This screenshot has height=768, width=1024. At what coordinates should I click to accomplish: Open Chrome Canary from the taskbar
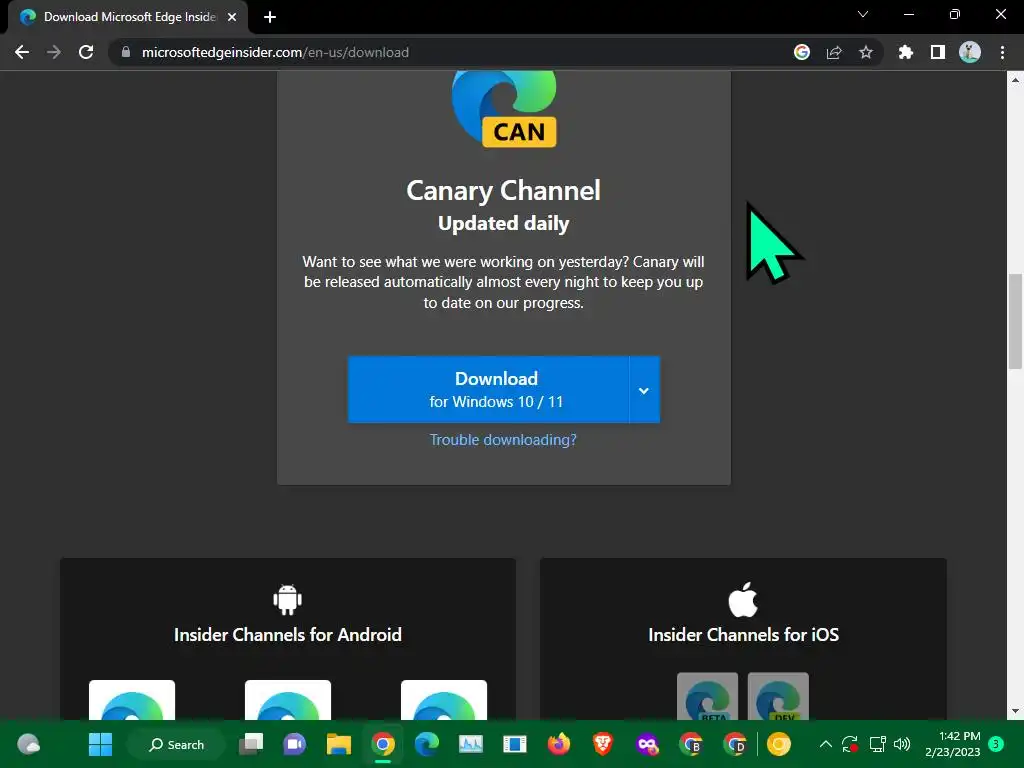coord(778,744)
